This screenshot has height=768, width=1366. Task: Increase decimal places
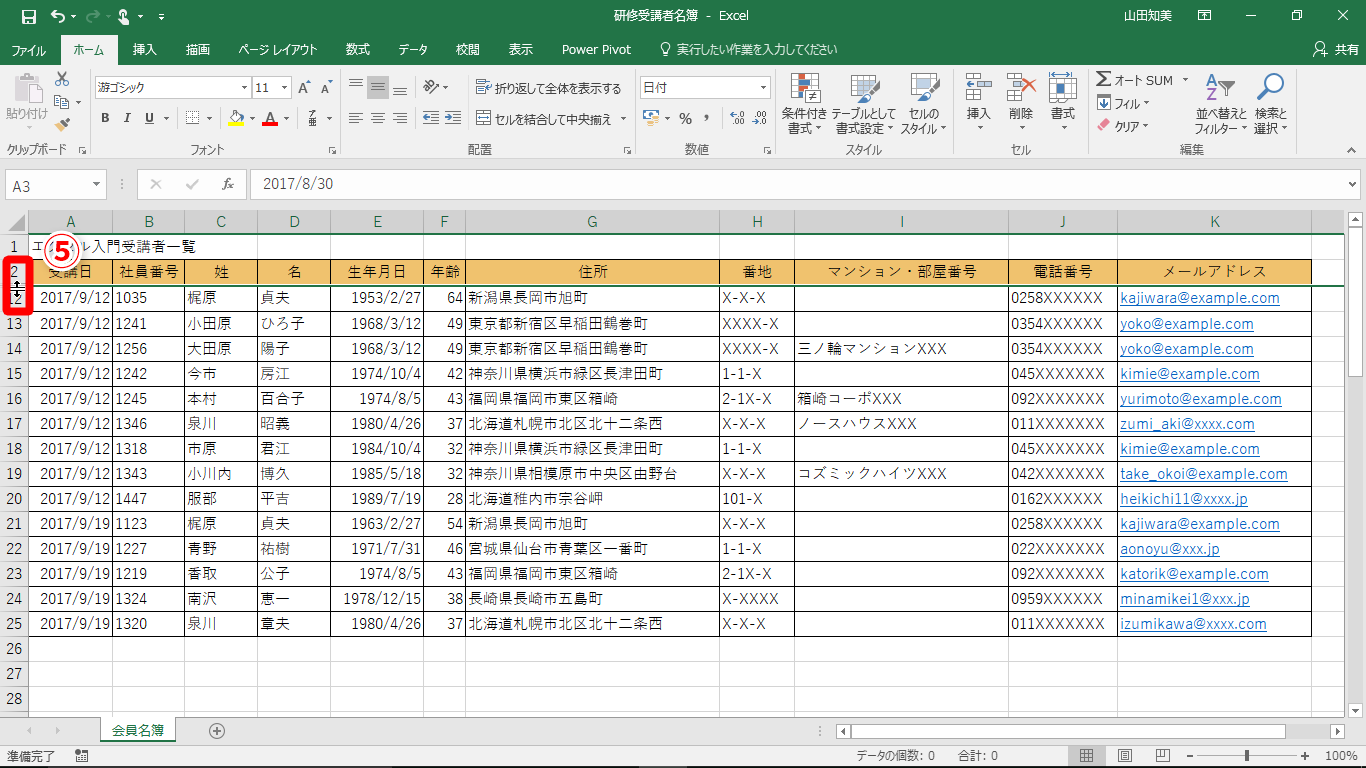tap(737, 118)
